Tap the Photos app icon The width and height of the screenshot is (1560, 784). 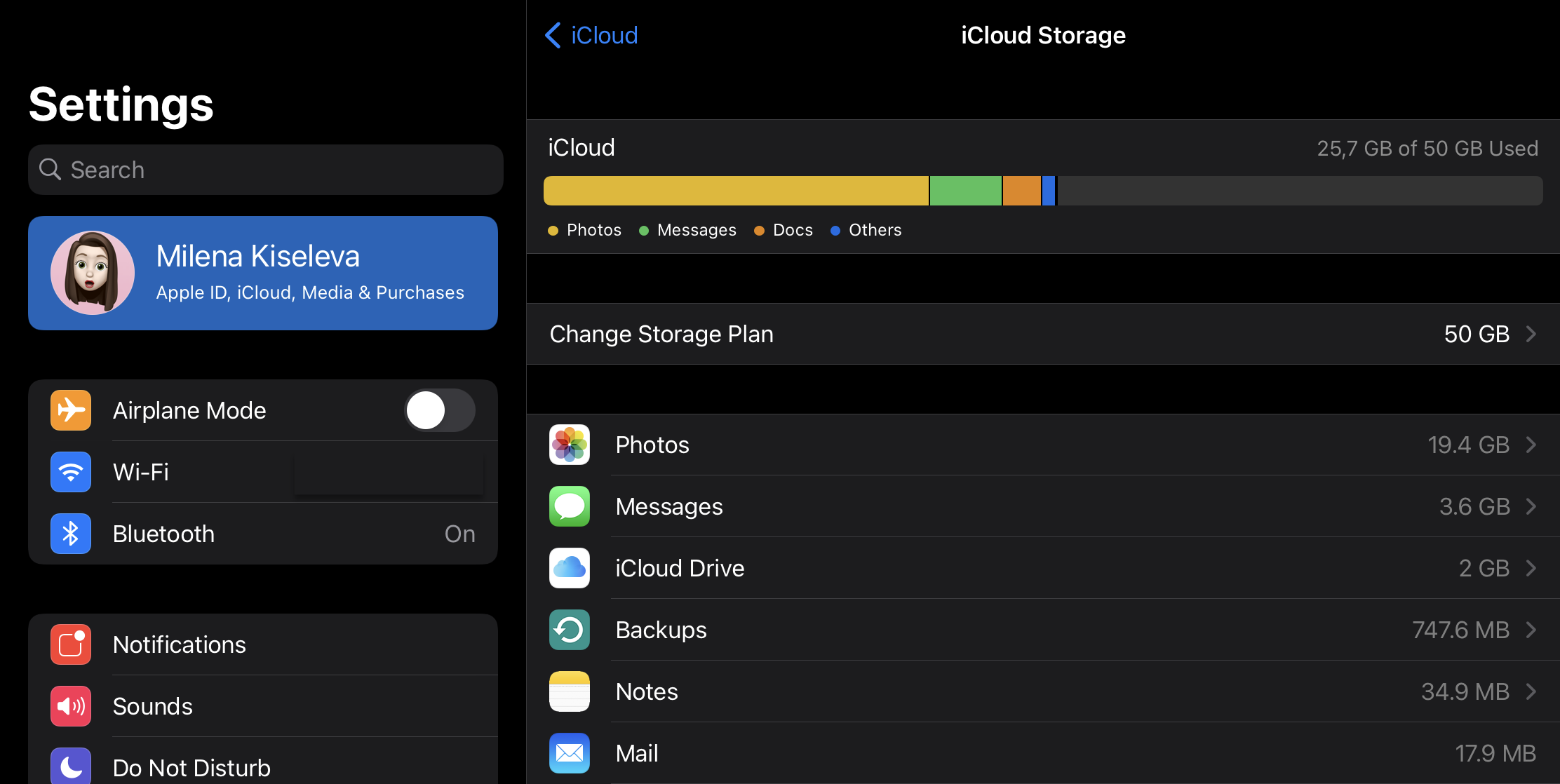[x=570, y=445]
